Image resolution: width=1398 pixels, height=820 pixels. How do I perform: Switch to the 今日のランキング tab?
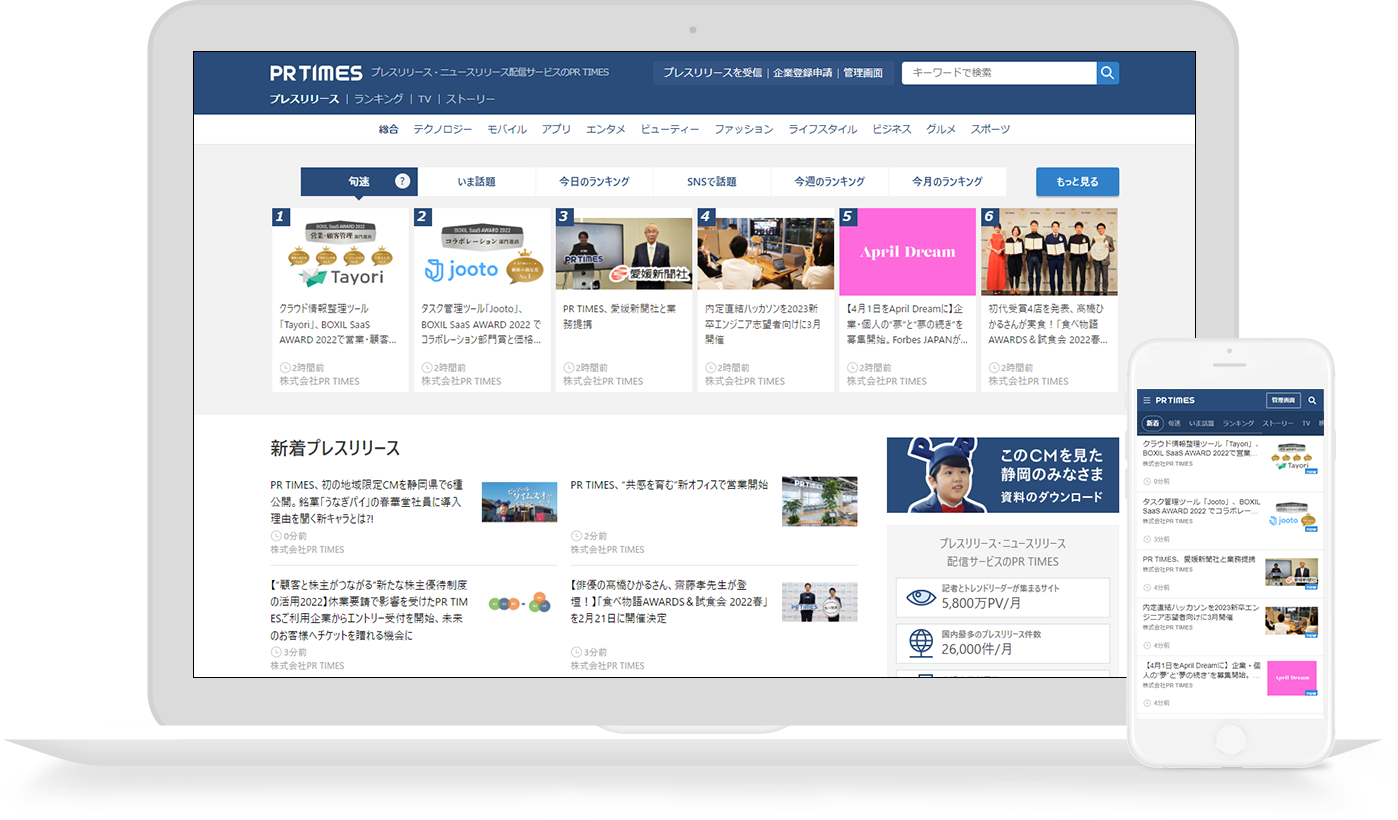[x=594, y=182]
